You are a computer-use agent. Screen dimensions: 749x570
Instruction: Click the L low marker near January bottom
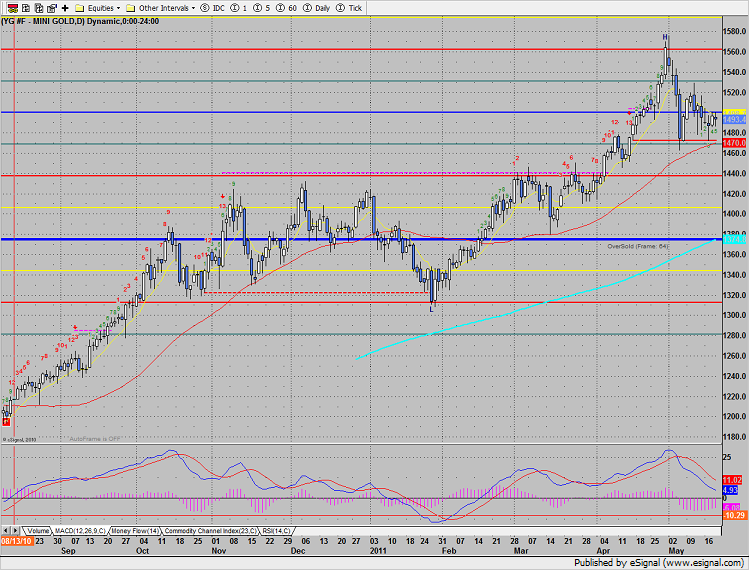pyautogui.click(x=432, y=310)
